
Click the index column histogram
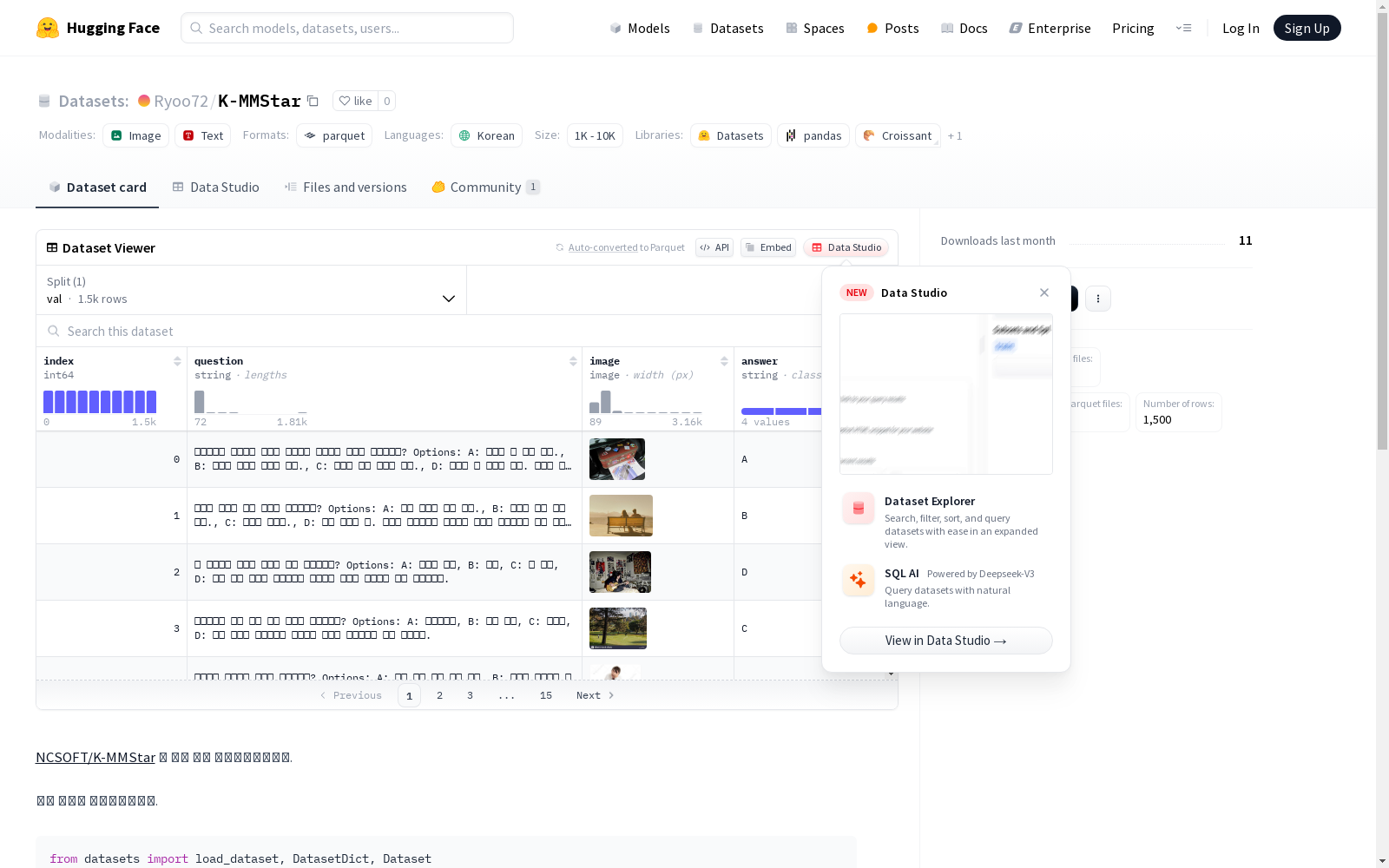click(100, 402)
